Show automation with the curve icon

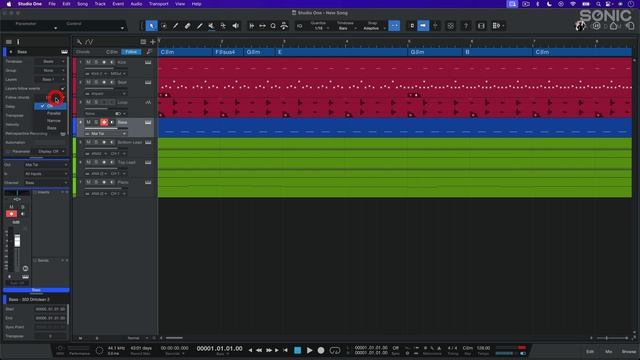89,42
